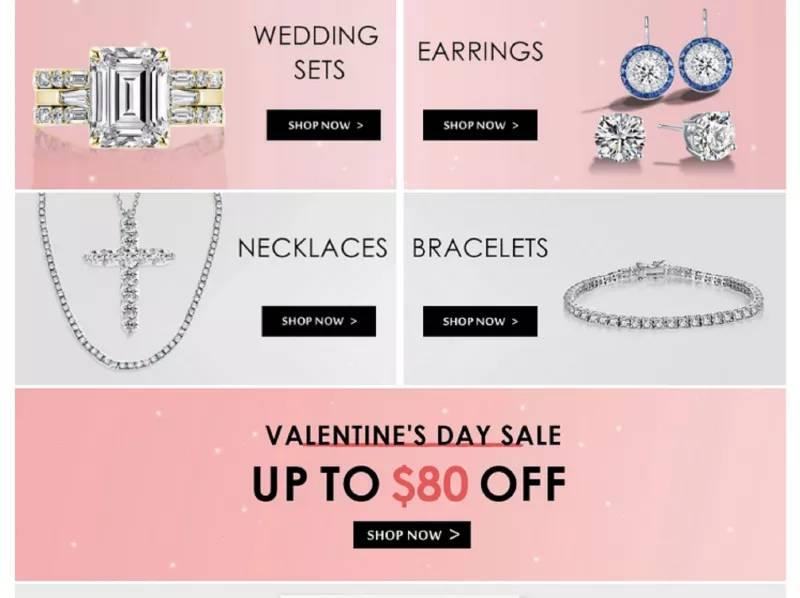
Task: Open the Earrings category title
Action: (x=480, y=52)
